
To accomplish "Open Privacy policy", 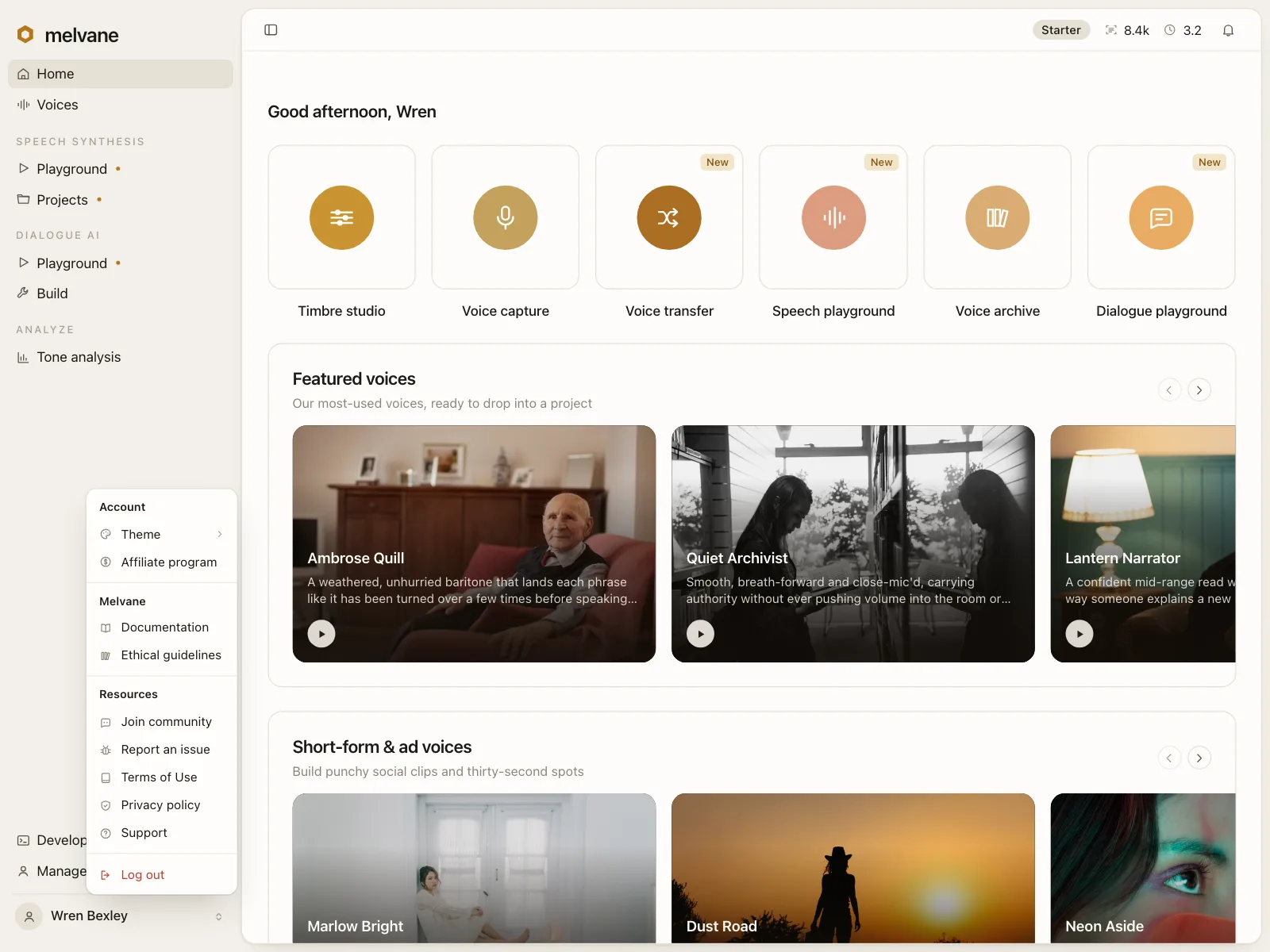I will 162,805.
